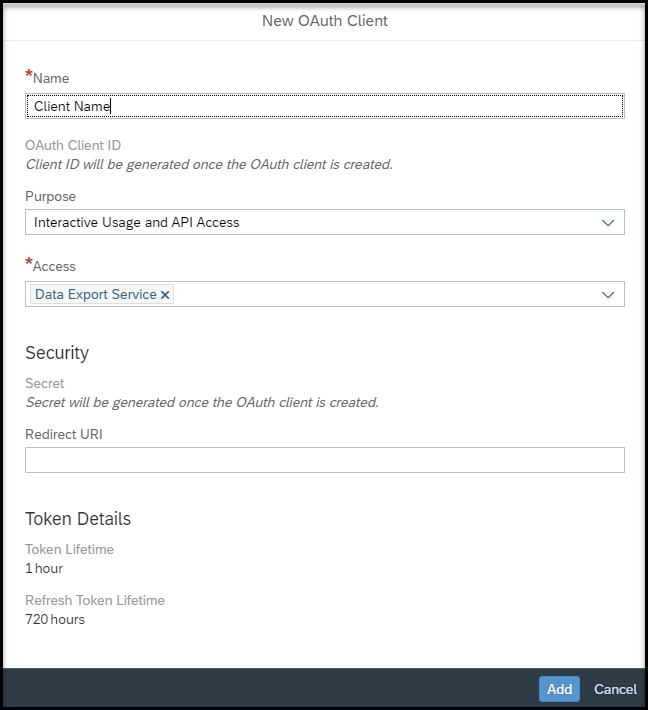Click the New OAuth Client dialog title
648x710 pixels.
[x=325, y=21]
